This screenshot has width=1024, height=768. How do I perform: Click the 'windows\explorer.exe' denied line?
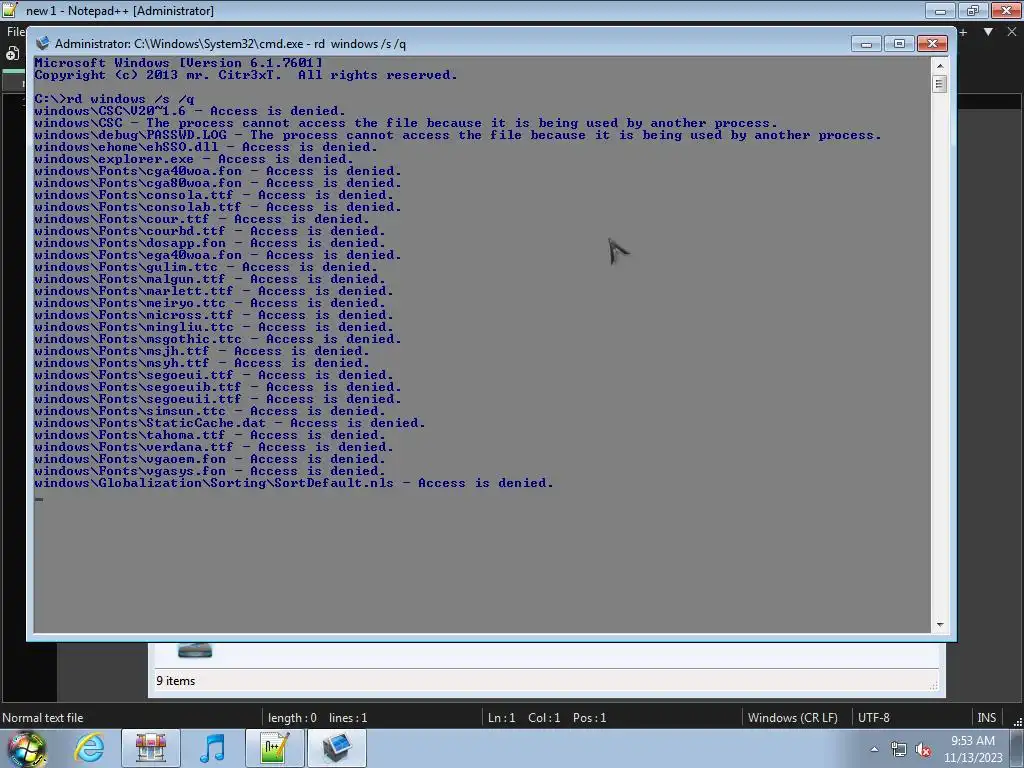[194, 159]
